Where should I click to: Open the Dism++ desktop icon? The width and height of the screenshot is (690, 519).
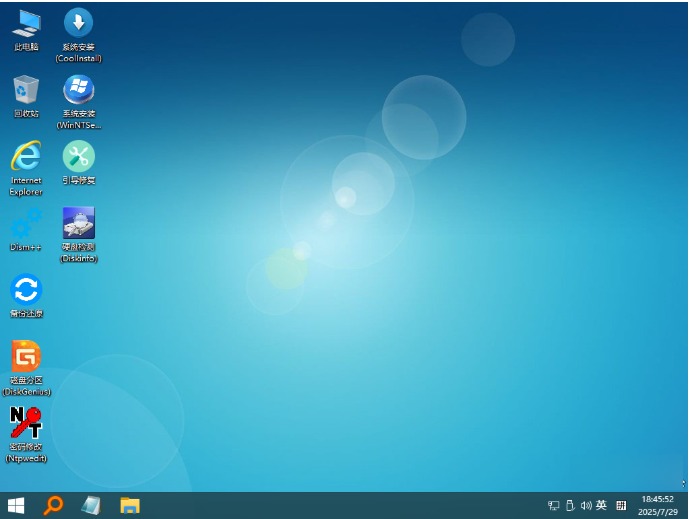click(x=26, y=230)
